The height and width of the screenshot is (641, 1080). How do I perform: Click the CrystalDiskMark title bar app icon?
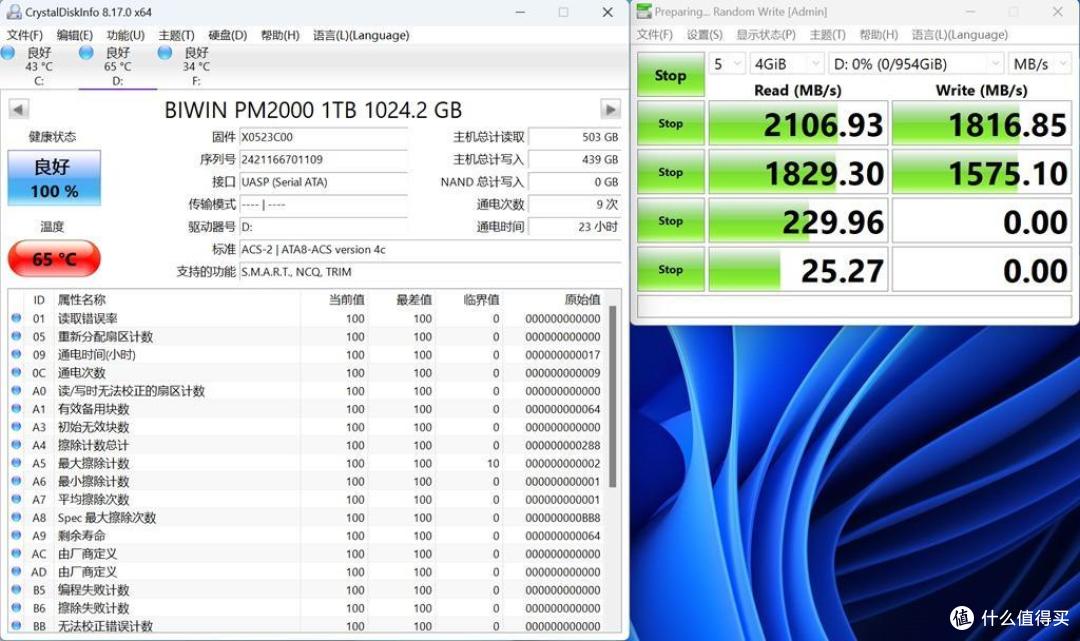point(644,12)
